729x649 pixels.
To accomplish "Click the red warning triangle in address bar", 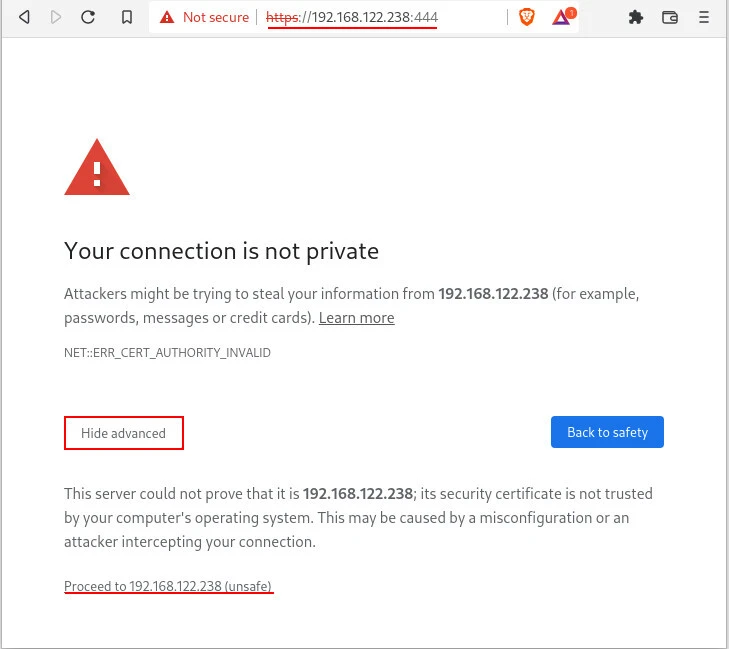I will click(x=166, y=17).
